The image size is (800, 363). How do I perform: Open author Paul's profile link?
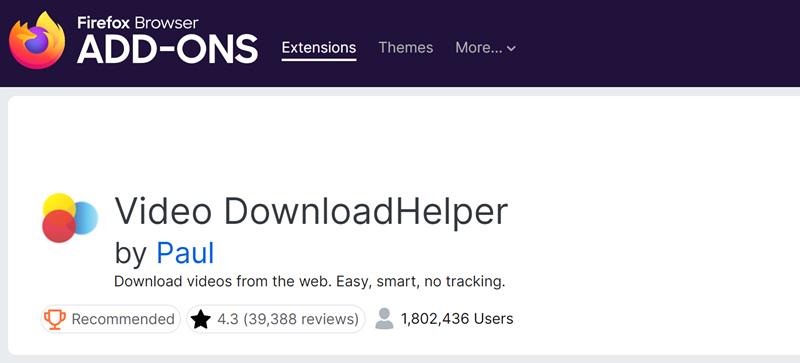point(185,253)
